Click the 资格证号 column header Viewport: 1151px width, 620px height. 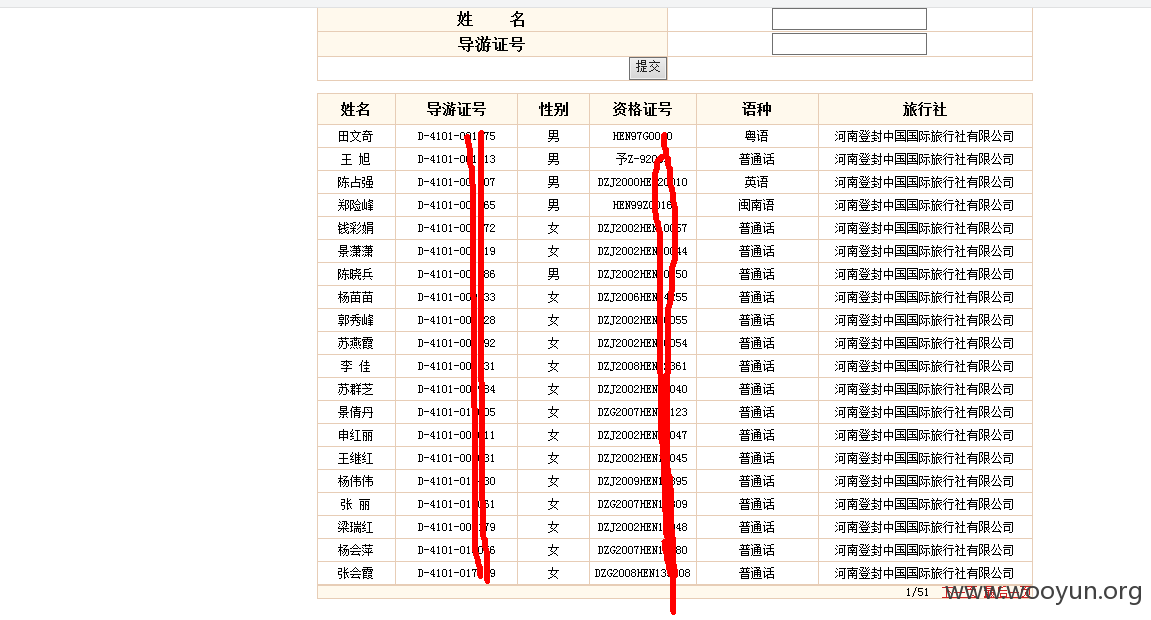(x=642, y=109)
